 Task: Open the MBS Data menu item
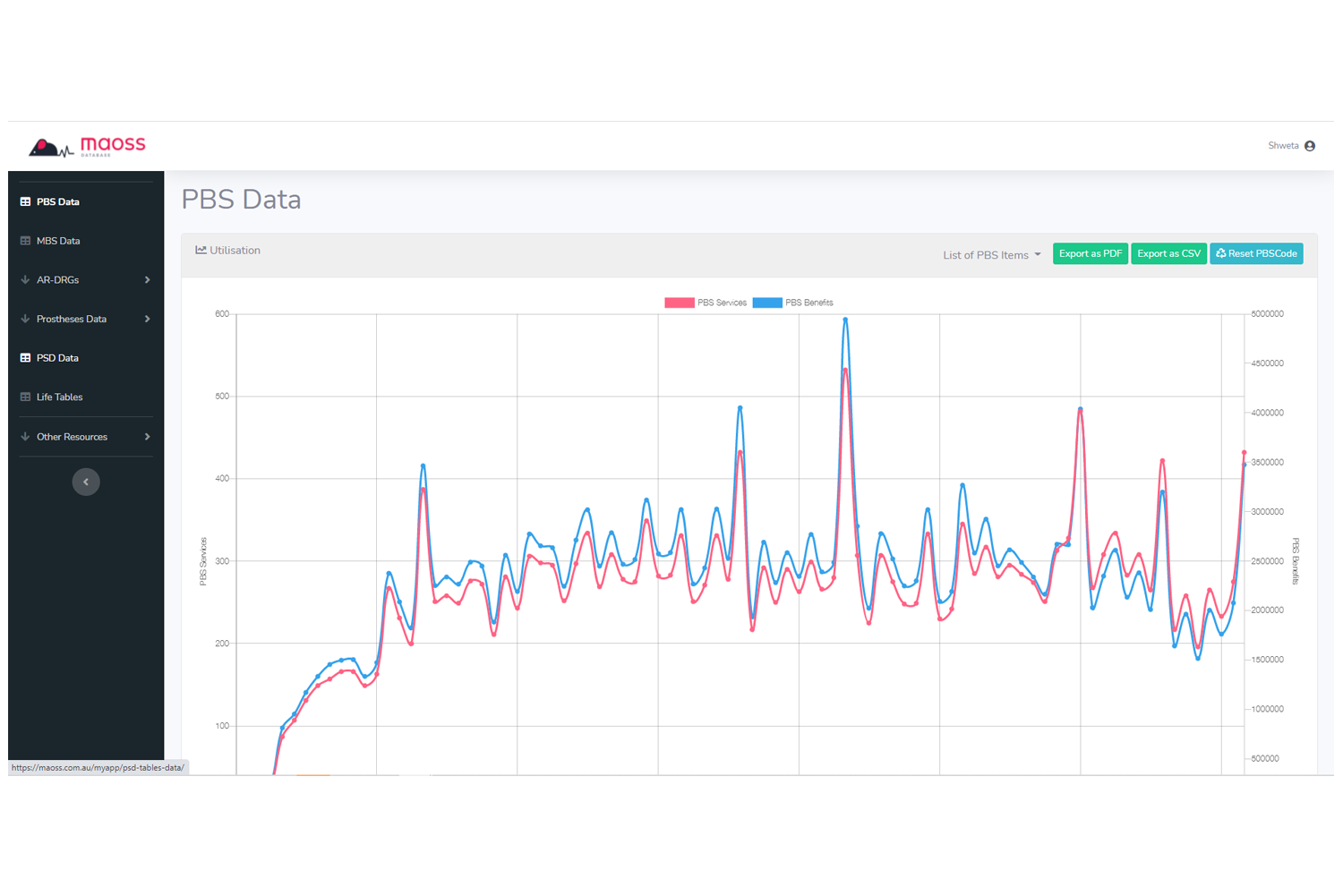(58, 241)
